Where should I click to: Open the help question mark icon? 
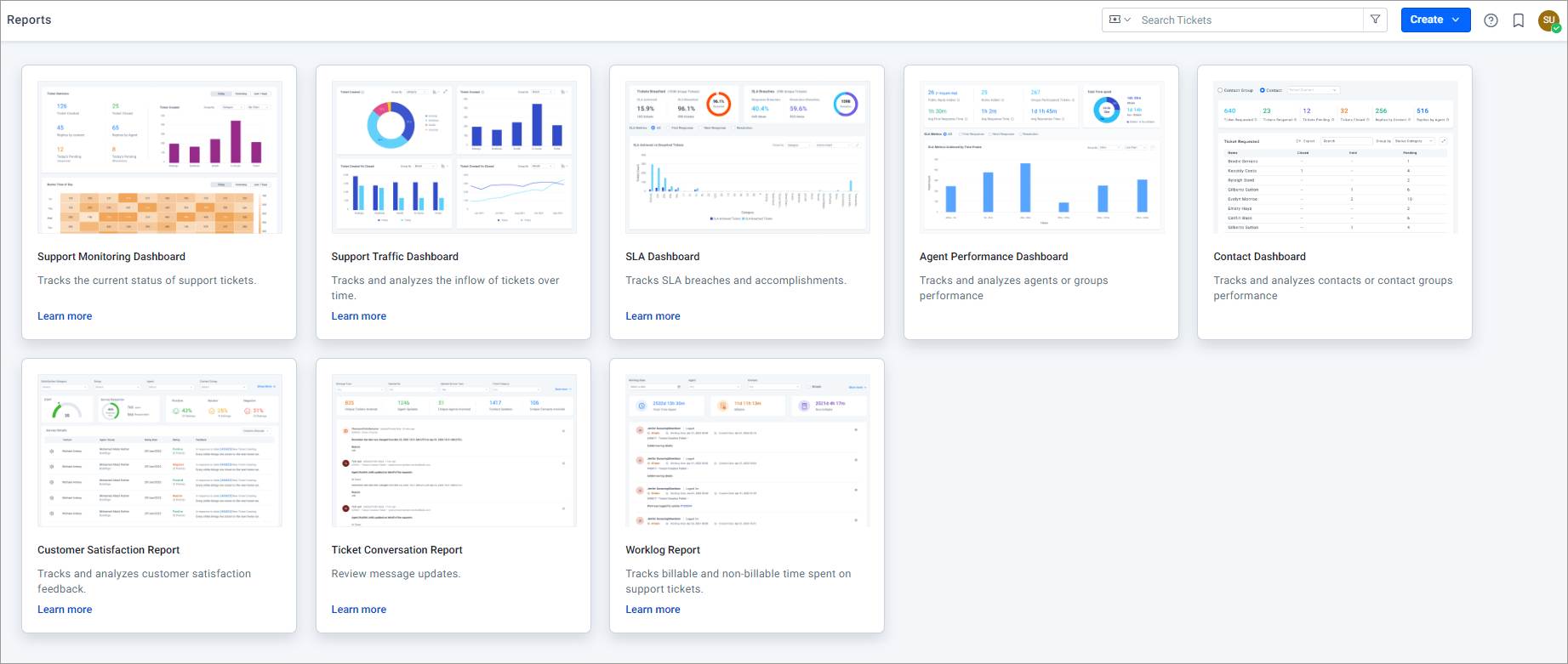pos(1491,20)
